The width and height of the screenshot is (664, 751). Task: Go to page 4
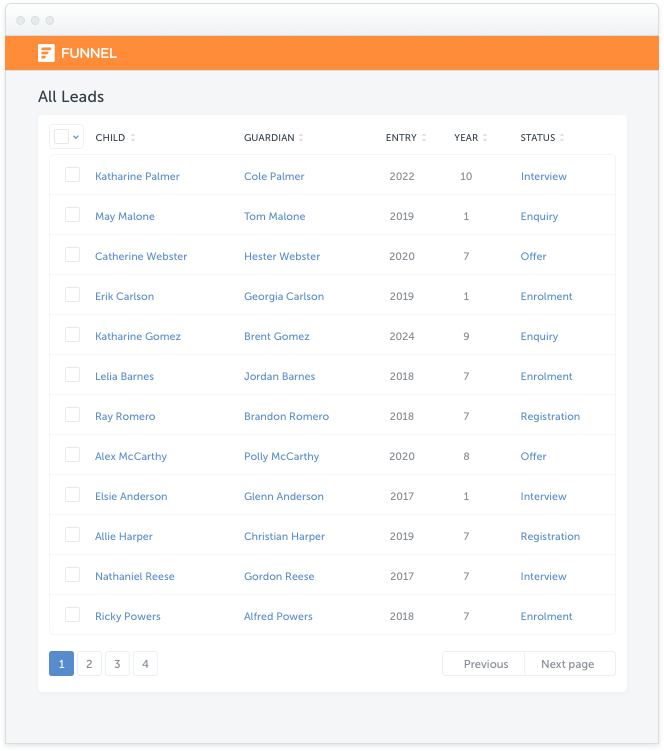click(145, 664)
